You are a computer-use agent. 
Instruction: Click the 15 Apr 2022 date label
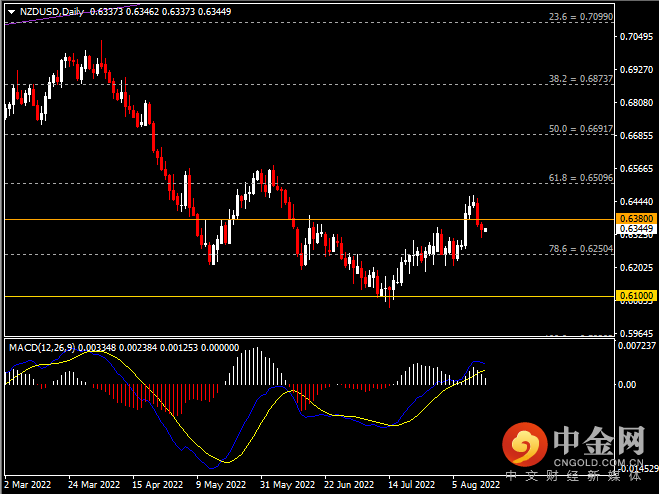pyautogui.click(x=158, y=485)
